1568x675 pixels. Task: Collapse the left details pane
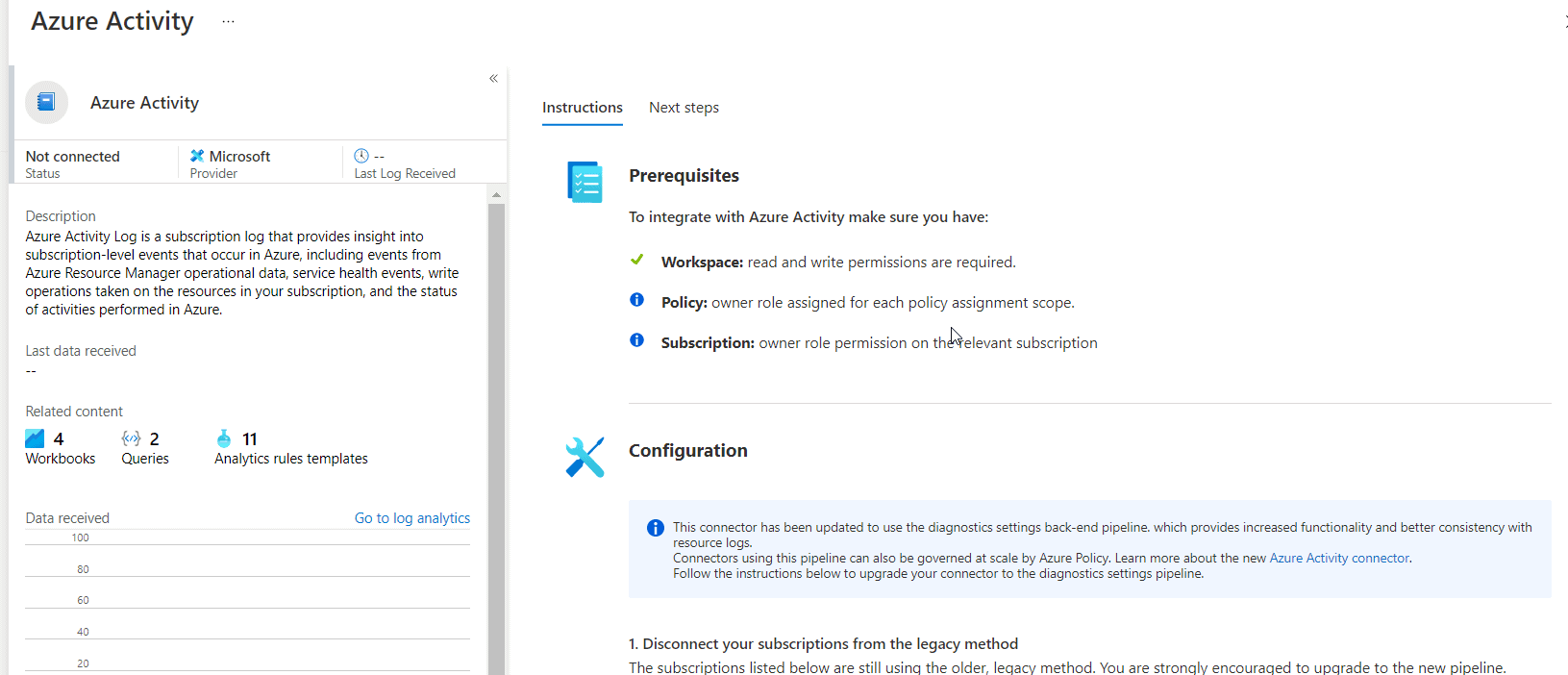pyautogui.click(x=493, y=79)
